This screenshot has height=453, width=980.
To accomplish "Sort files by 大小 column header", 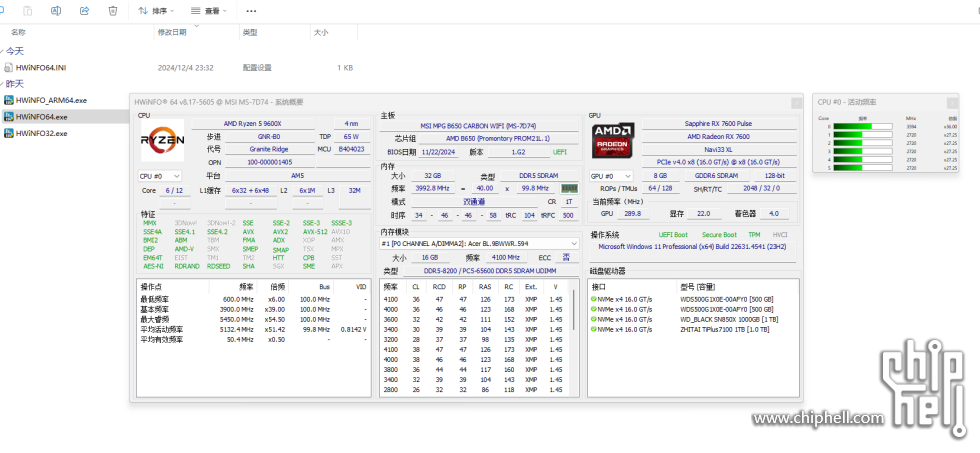I will pos(321,32).
